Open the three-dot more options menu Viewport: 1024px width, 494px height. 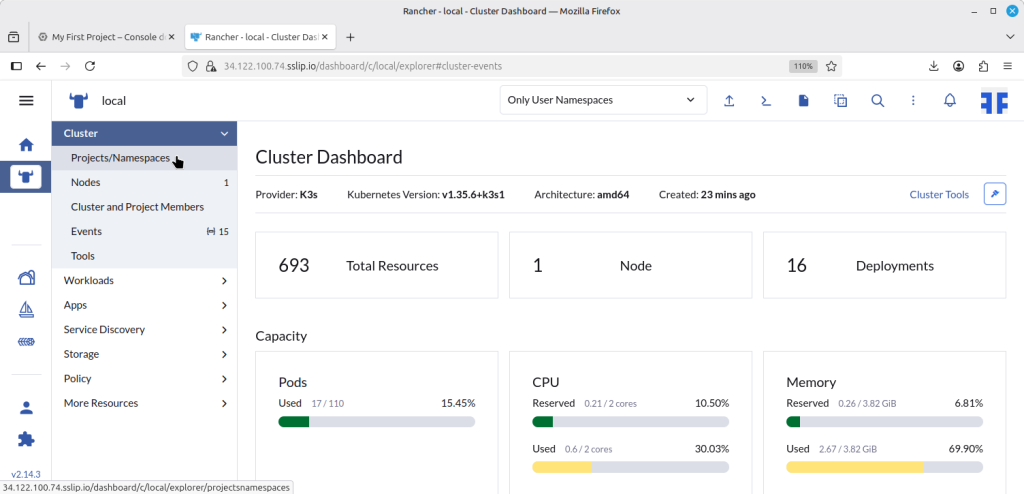point(913,101)
